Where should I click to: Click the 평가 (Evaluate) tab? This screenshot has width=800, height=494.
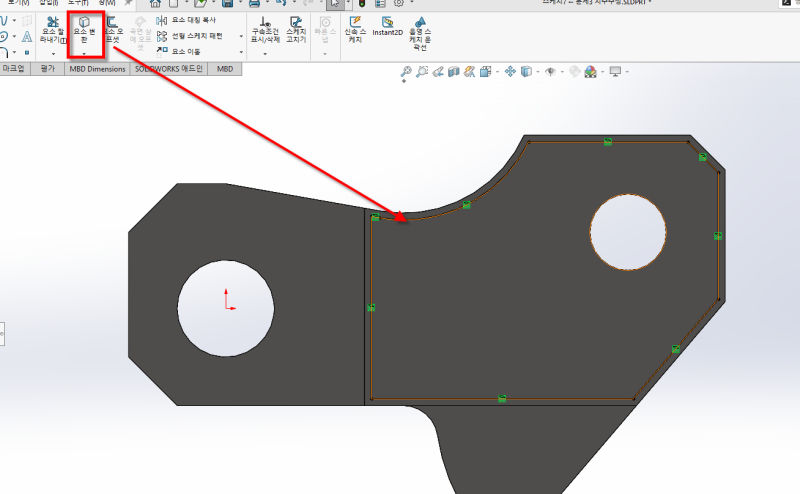pos(46,69)
